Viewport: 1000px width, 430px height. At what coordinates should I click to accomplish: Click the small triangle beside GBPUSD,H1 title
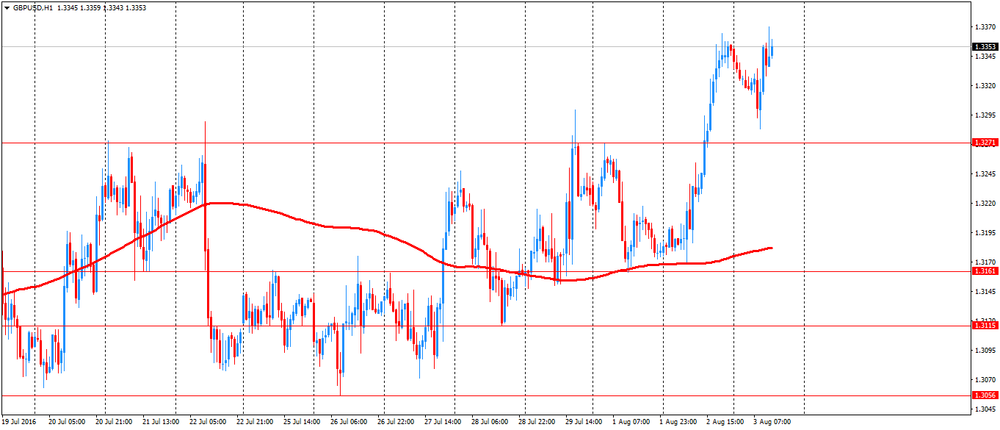7,8
